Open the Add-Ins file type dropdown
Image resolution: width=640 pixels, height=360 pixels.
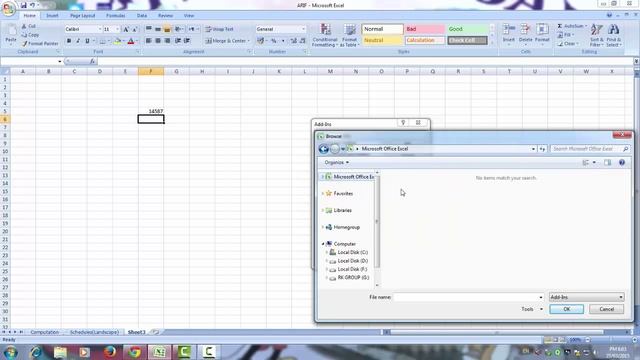coord(586,297)
